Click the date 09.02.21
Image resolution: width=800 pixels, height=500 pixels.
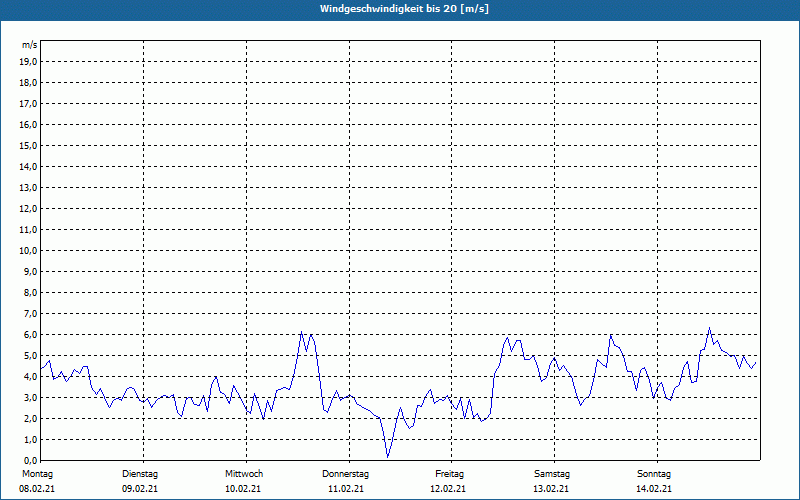140,489
